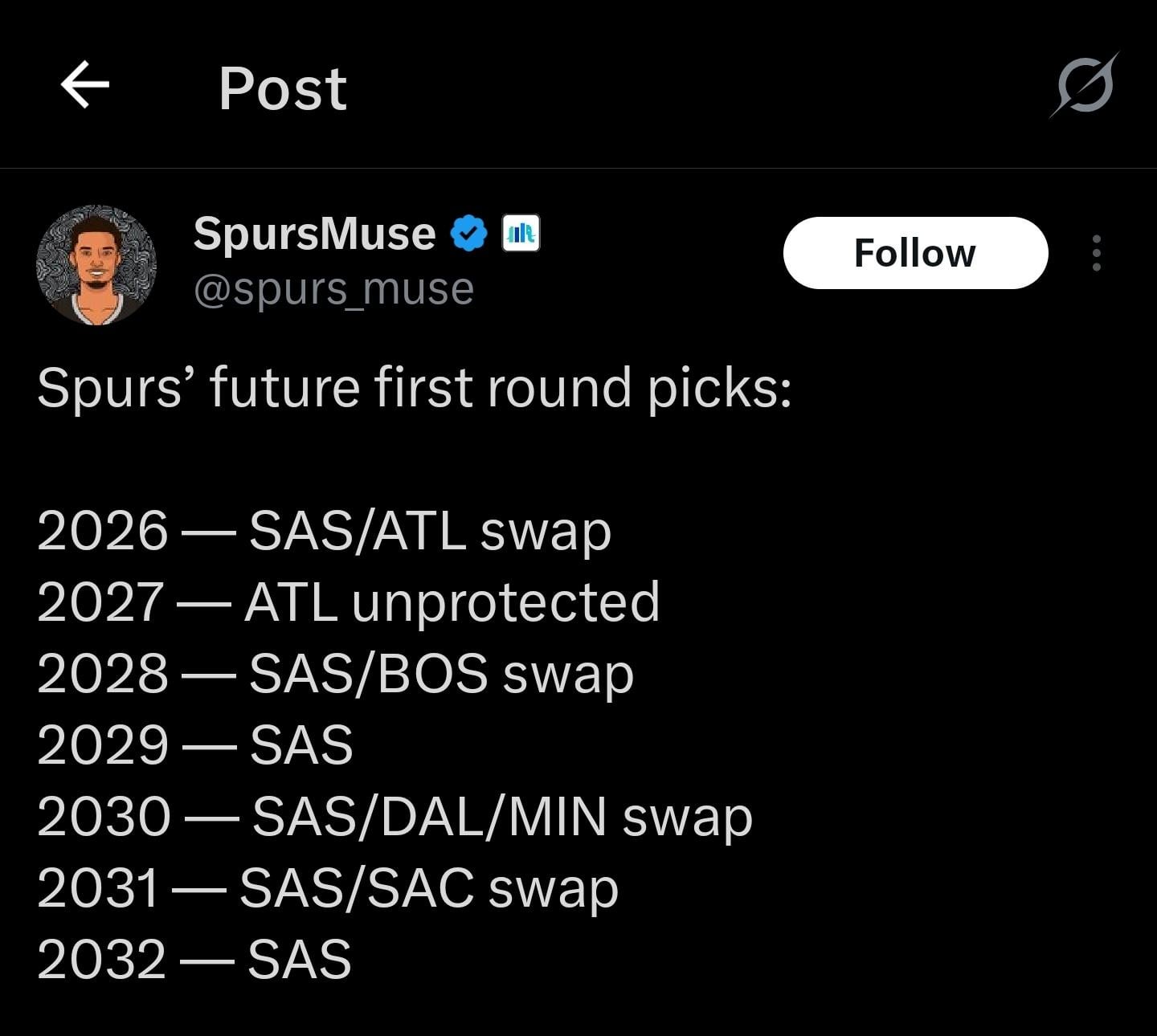Go back using the left arrow
The height and width of the screenshot is (1036, 1157).
click(x=85, y=86)
